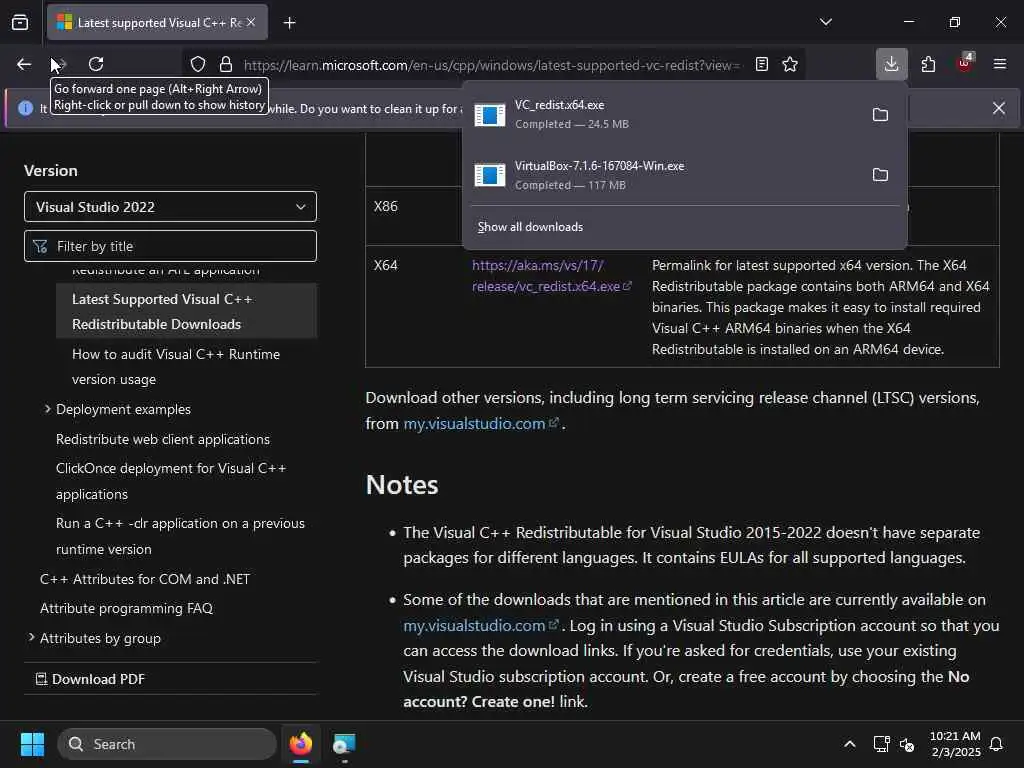Image resolution: width=1024 pixels, height=768 pixels.
Task: Expand Attributes by group
Action: pos(100,638)
